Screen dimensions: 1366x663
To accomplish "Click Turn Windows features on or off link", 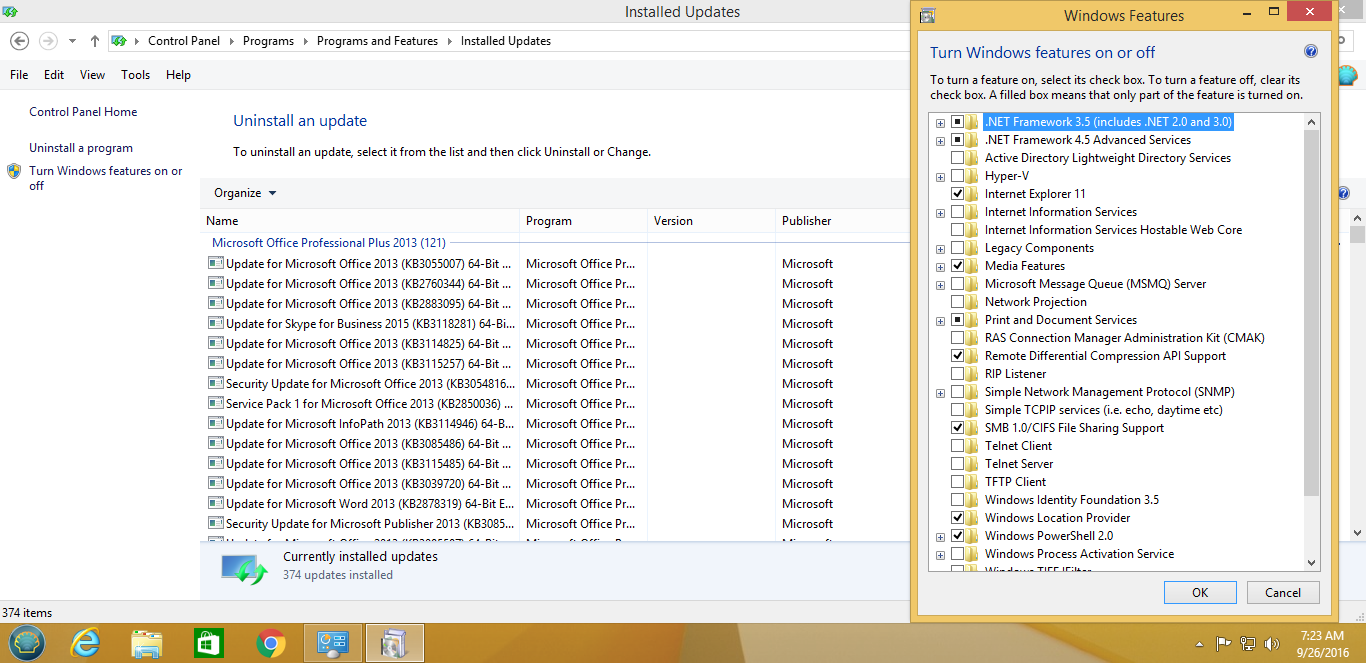I will click(x=106, y=178).
